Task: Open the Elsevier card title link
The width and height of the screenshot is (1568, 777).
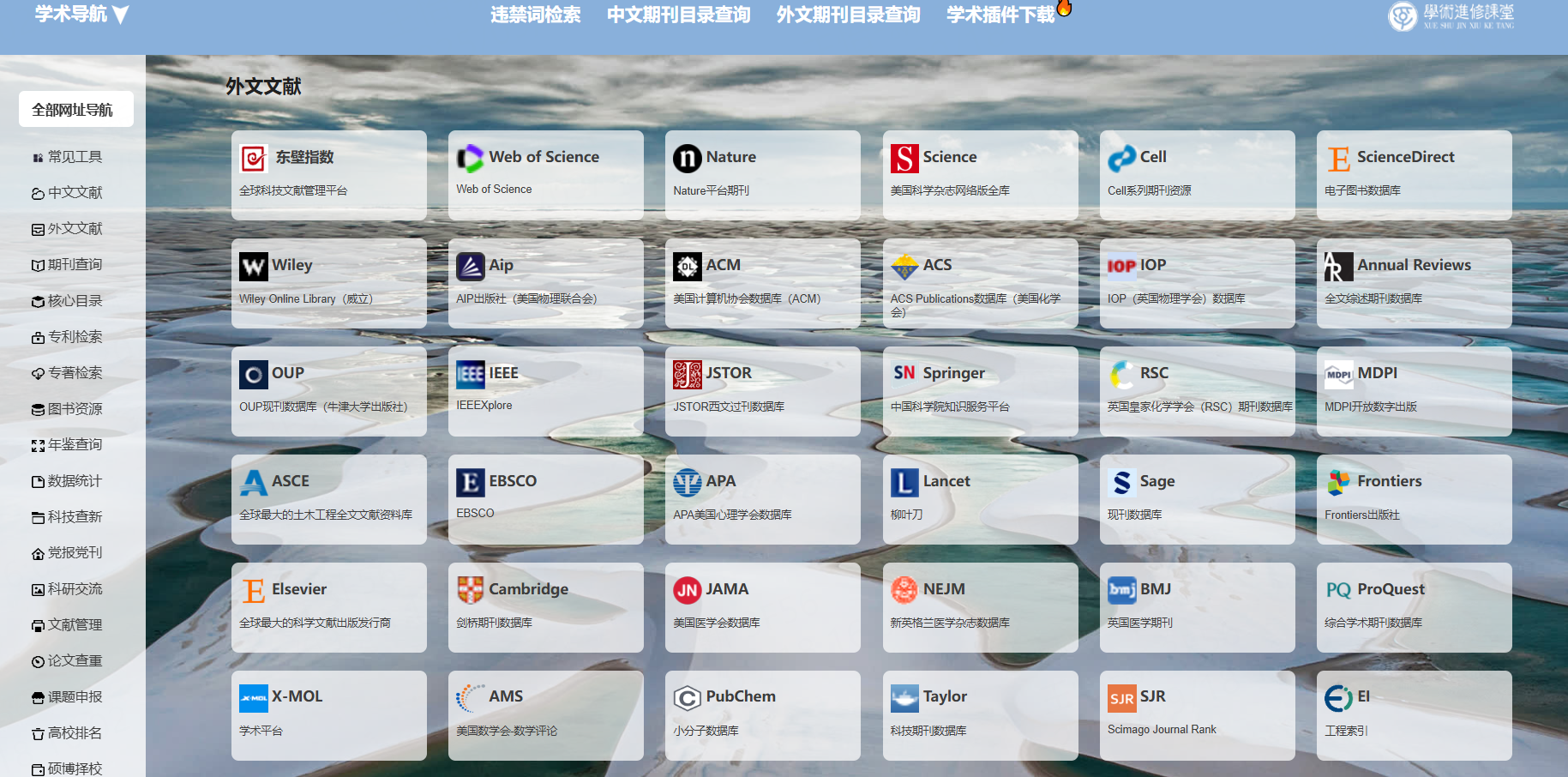Action: (299, 589)
